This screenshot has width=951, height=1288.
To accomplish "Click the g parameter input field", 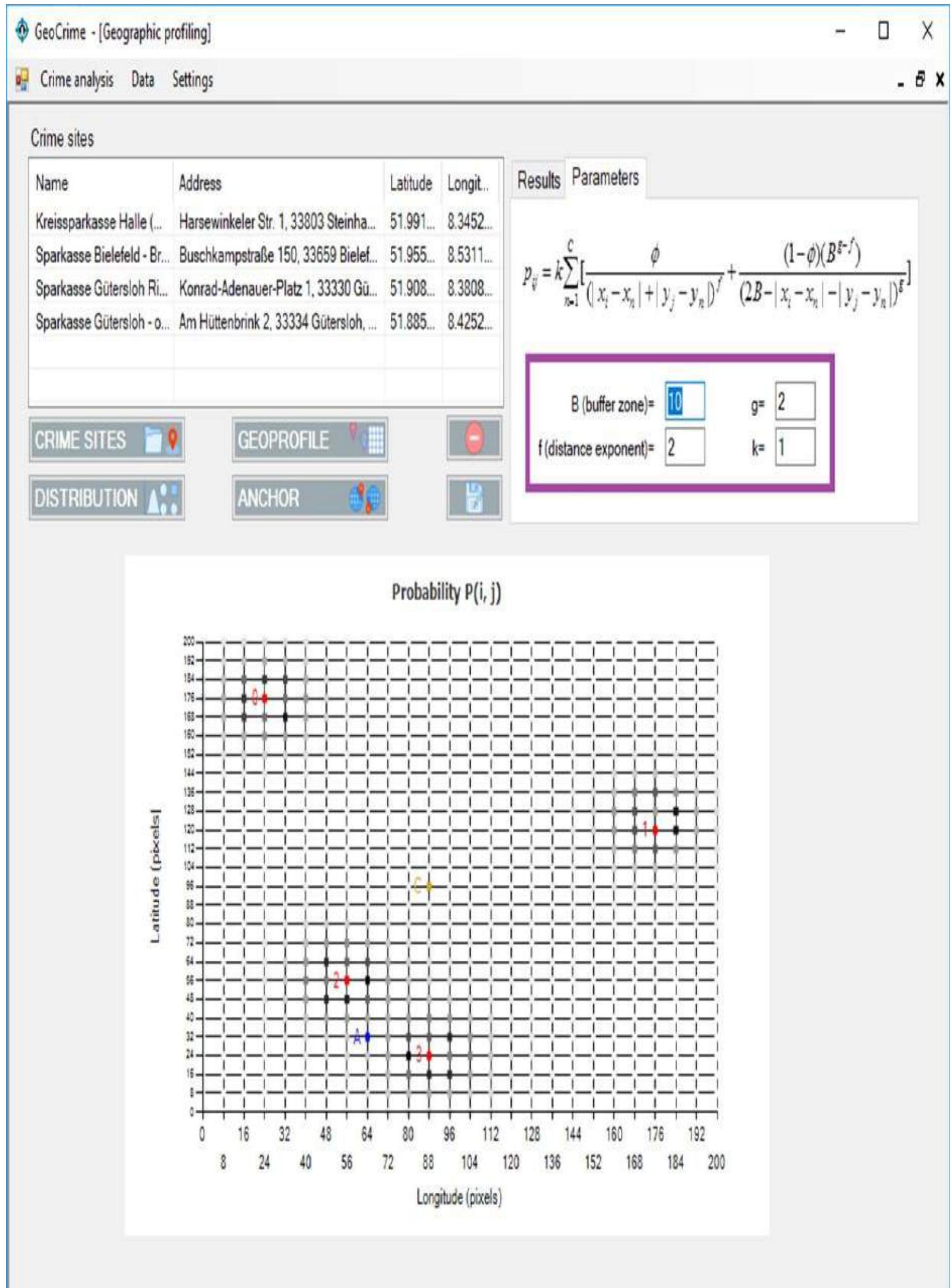I will 795,401.
